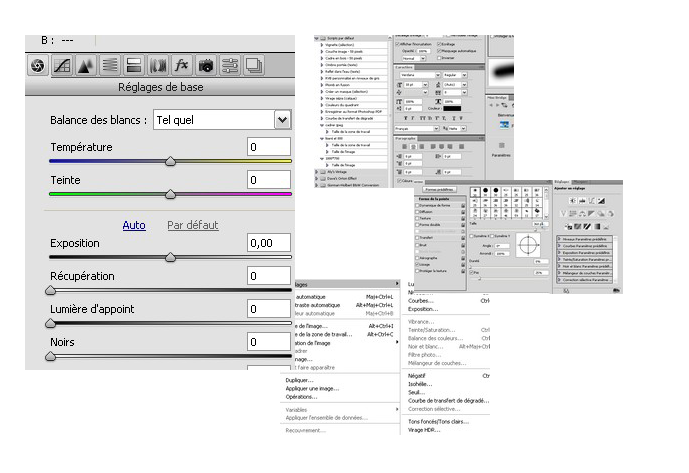Toggle the Transfert checkbox

(417, 238)
